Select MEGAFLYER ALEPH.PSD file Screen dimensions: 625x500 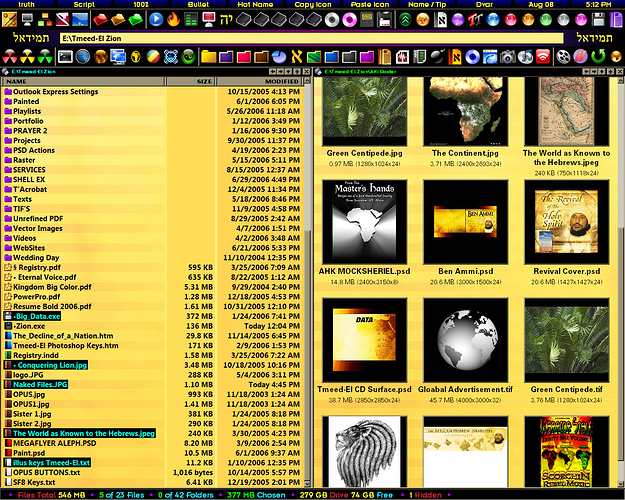click(50, 443)
